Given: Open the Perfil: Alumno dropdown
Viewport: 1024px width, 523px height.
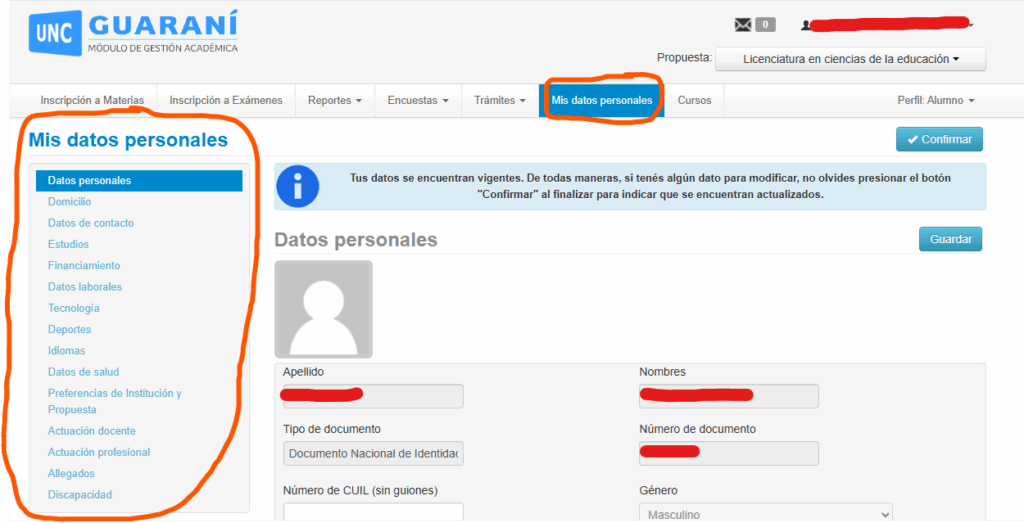Looking at the screenshot, I should click(x=936, y=100).
